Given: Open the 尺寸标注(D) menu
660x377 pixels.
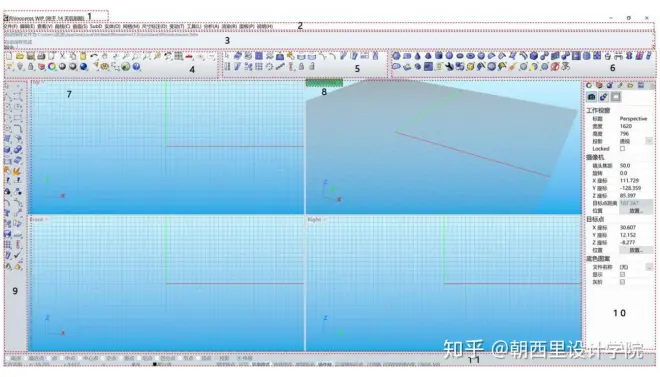Looking at the screenshot, I should [154, 26].
